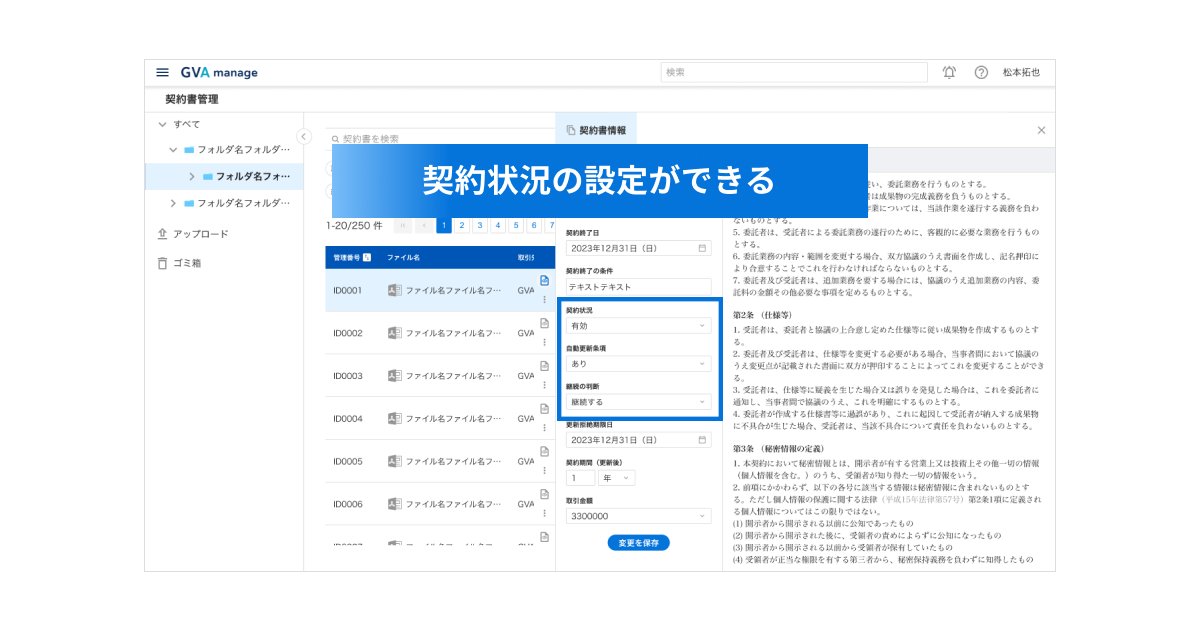The height and width of the screenshot is (630, 1200).
Task: Open the document detail icon for ID0004
Action: (x=544, y=410)
